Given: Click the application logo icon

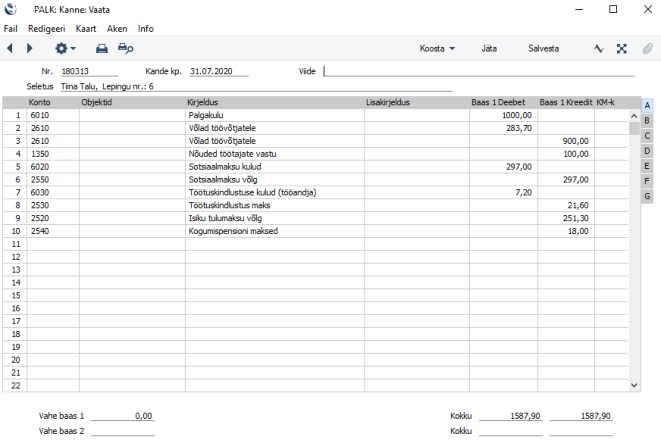Looking at the screenshot, I should pos(11,9).
